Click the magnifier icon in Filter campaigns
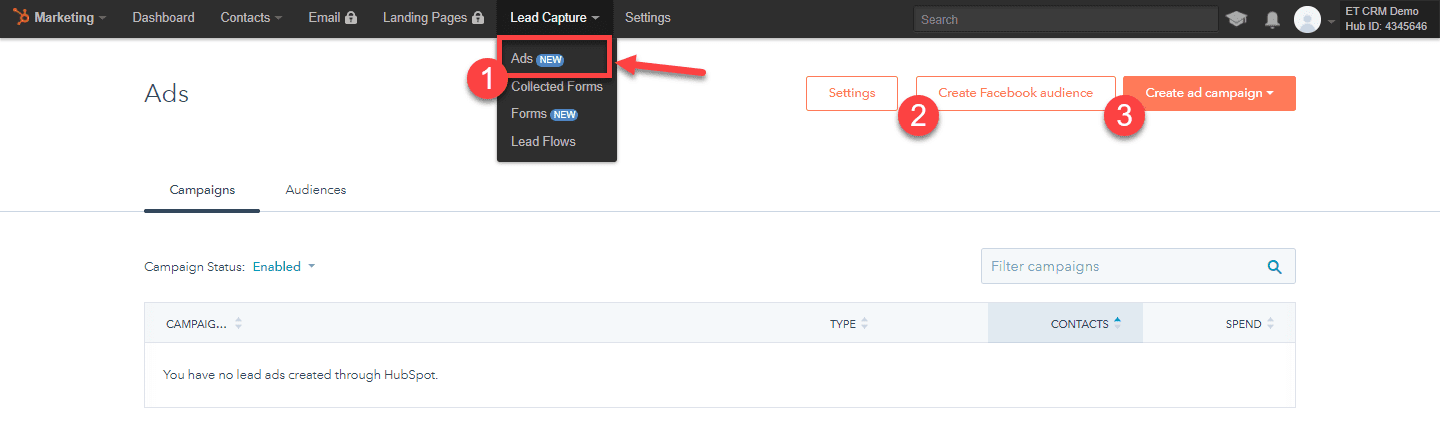This screenshot has height=441, width=1440. tap(1274, 267)
